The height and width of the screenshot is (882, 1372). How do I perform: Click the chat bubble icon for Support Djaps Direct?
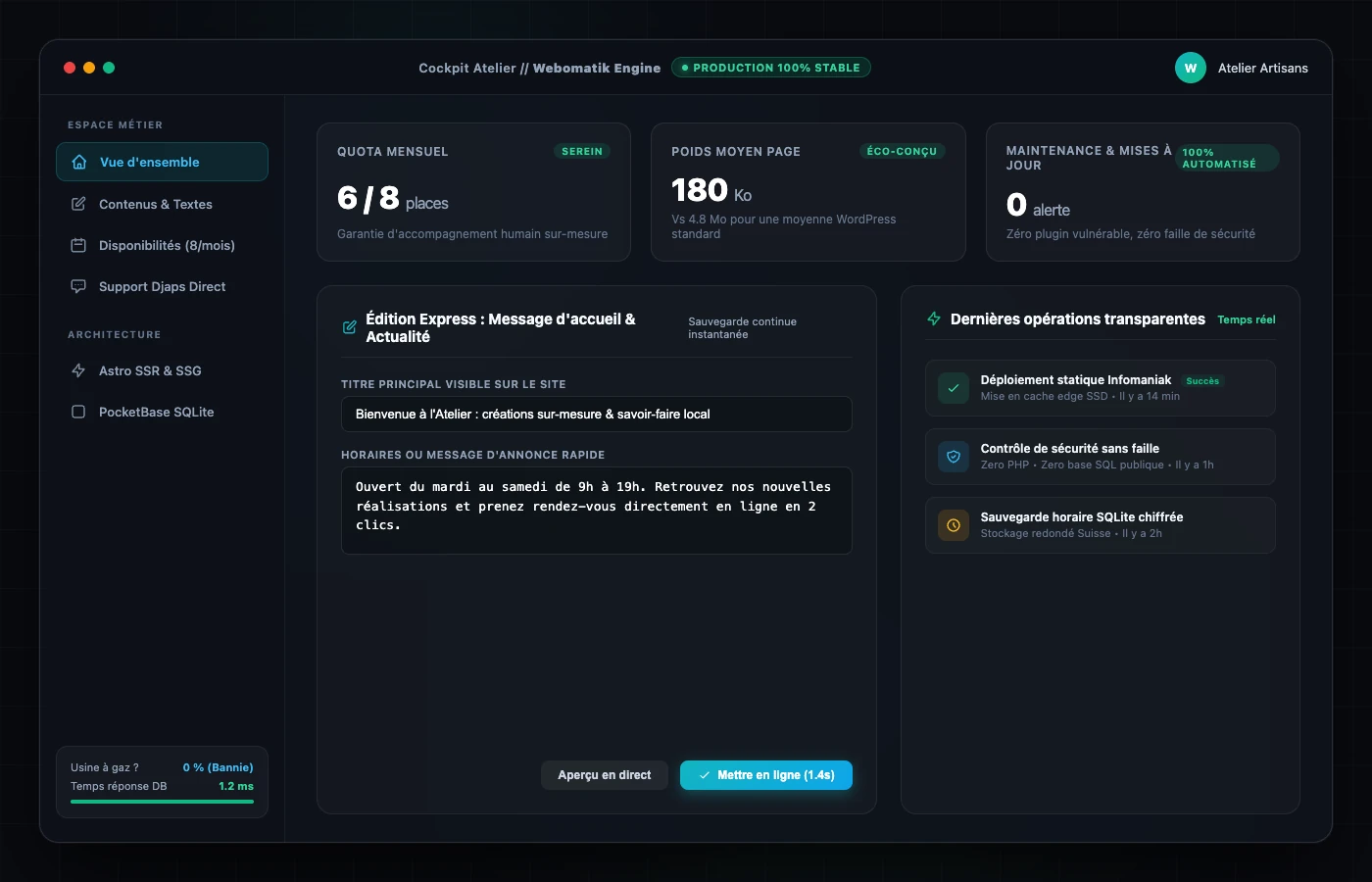click(78, 286)
